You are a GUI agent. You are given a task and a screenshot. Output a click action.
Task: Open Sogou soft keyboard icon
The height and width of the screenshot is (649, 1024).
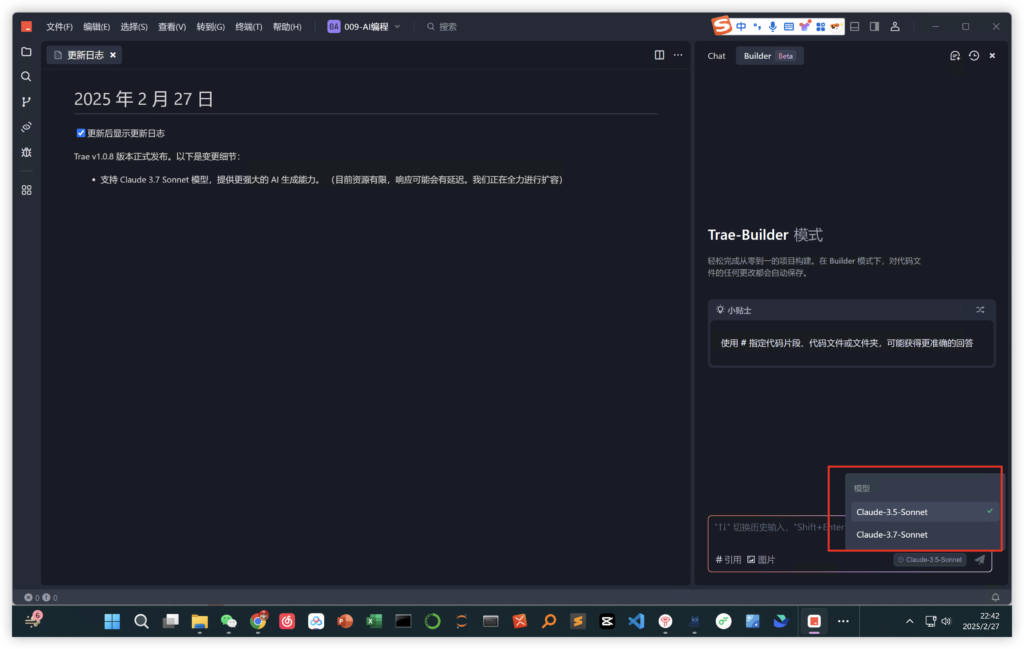click(788, 26)
